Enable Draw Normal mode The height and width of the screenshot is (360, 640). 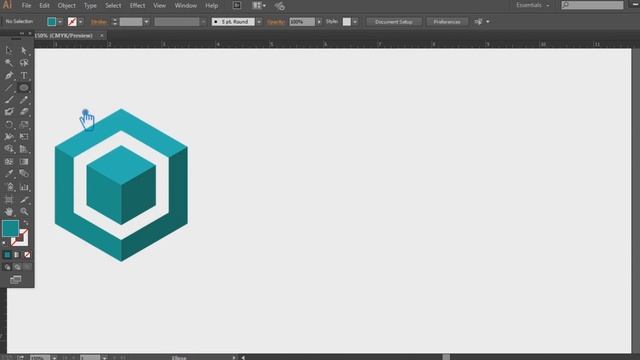[x=7, y=267]
